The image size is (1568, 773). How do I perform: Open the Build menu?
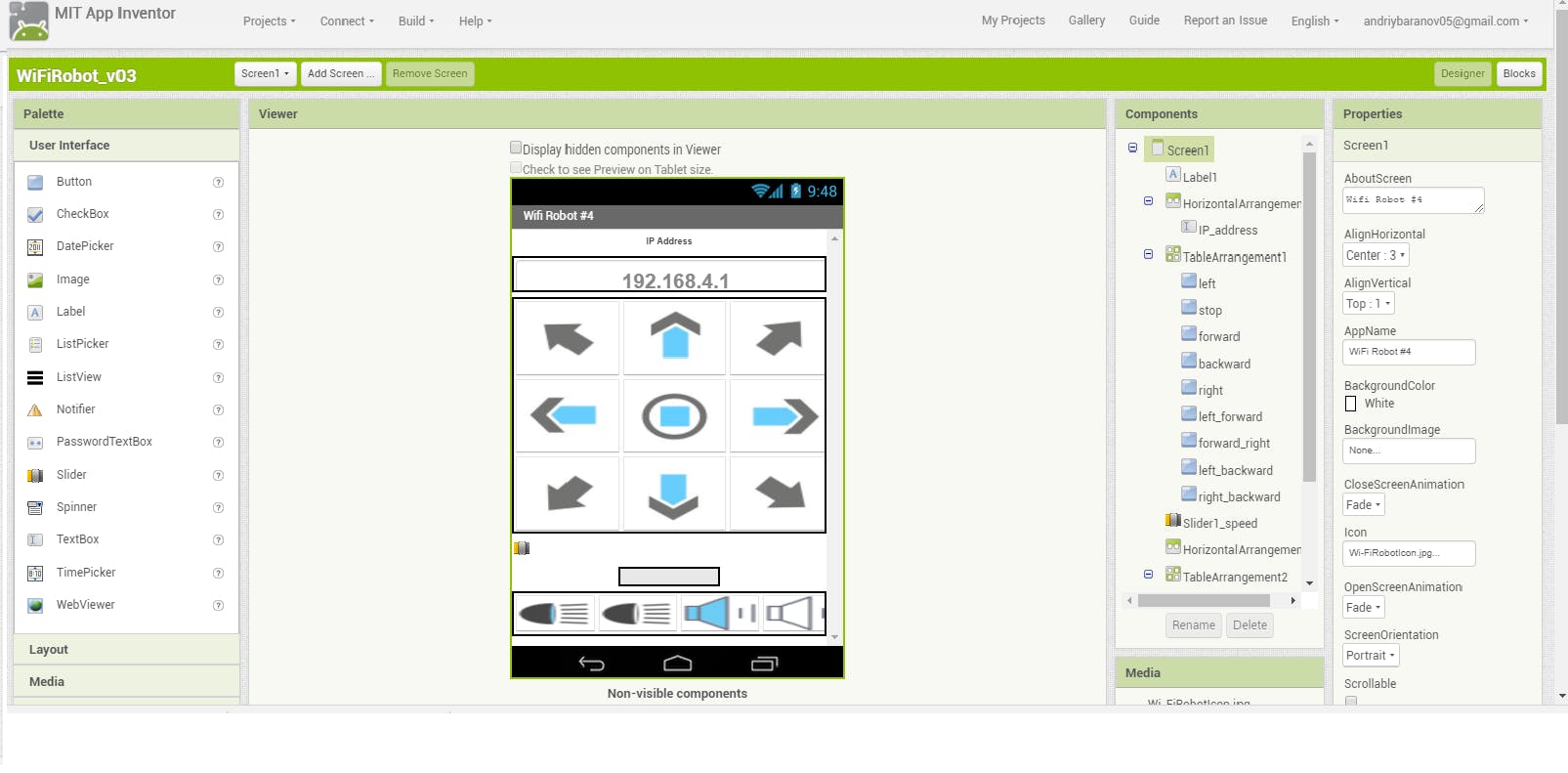pos(416,21)
